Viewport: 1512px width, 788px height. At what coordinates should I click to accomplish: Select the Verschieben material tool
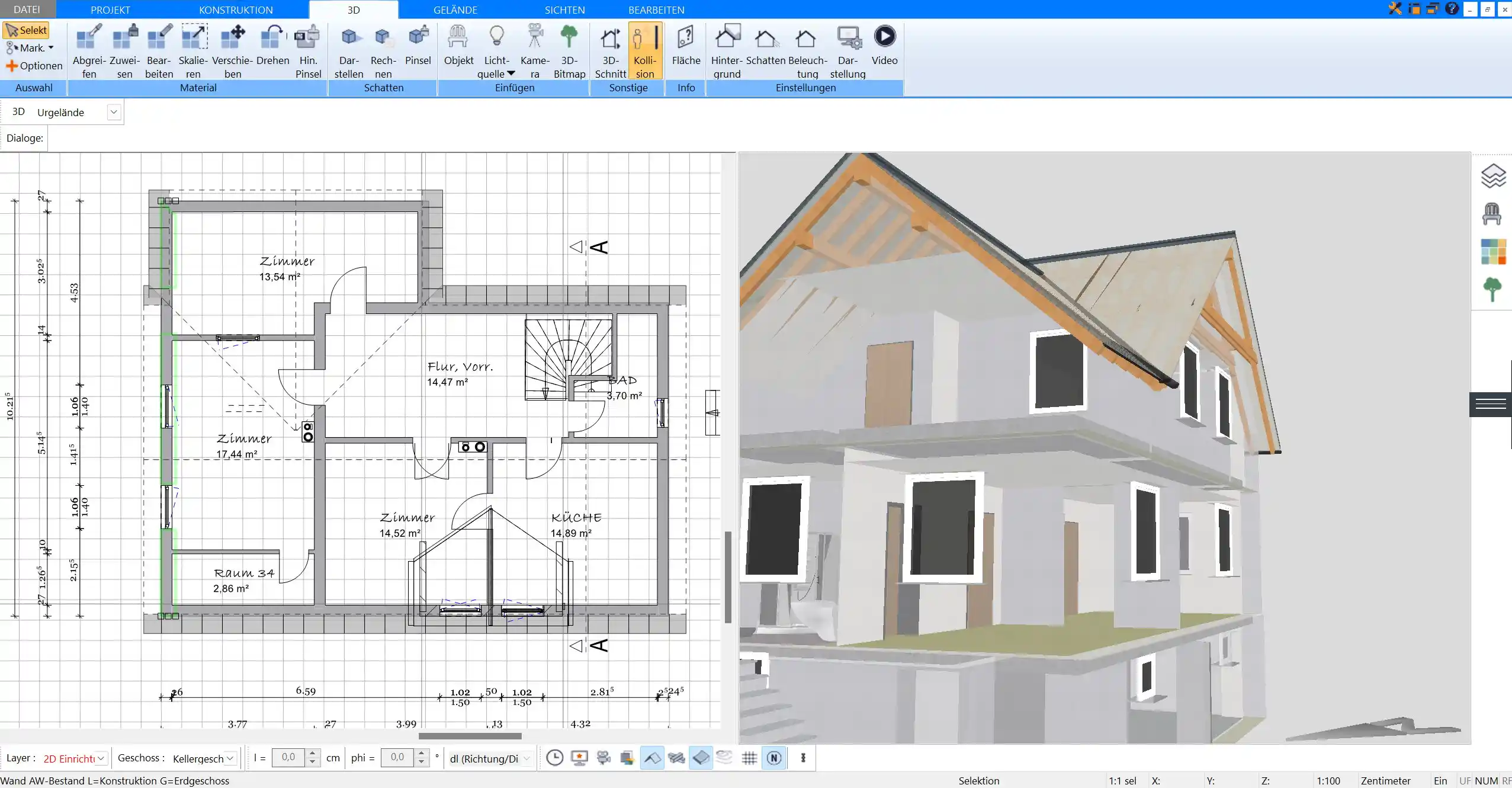(x=233, y=51)
